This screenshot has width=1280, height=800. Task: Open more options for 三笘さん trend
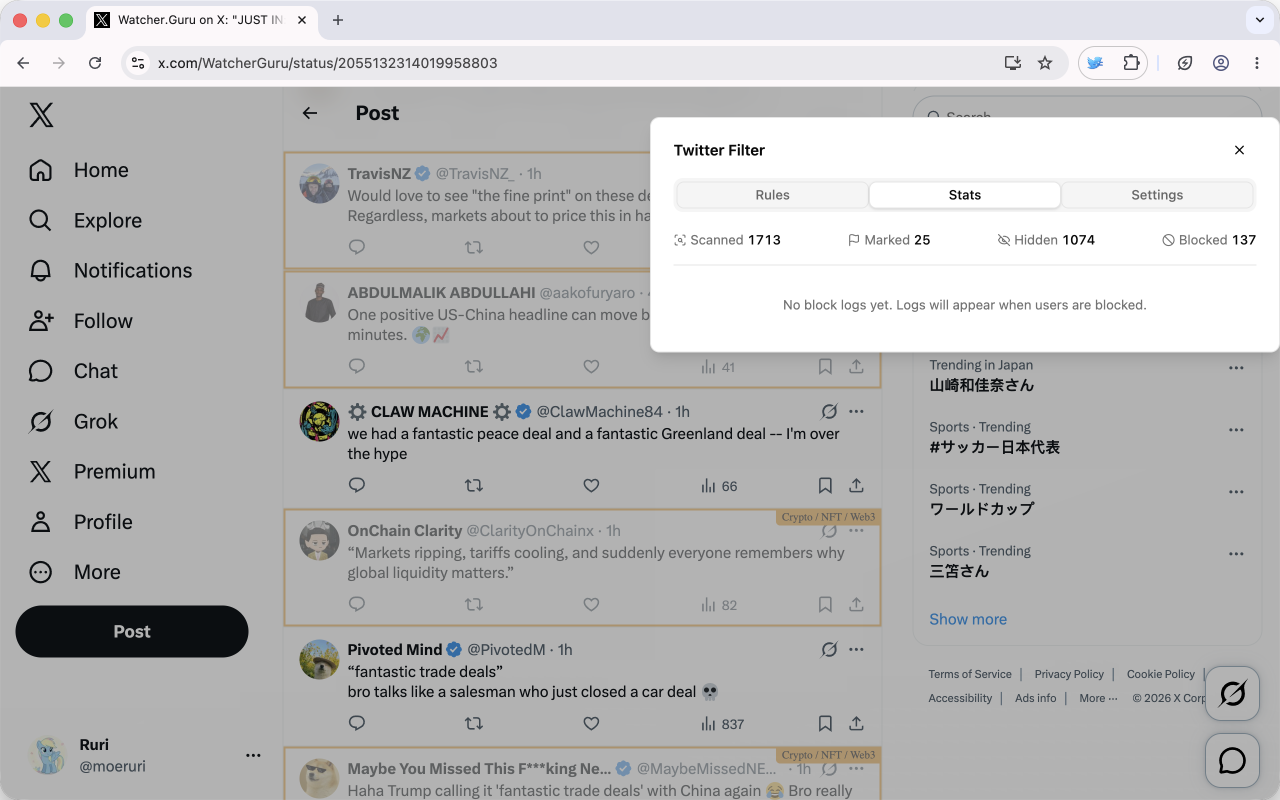(x=1236, y=553)
